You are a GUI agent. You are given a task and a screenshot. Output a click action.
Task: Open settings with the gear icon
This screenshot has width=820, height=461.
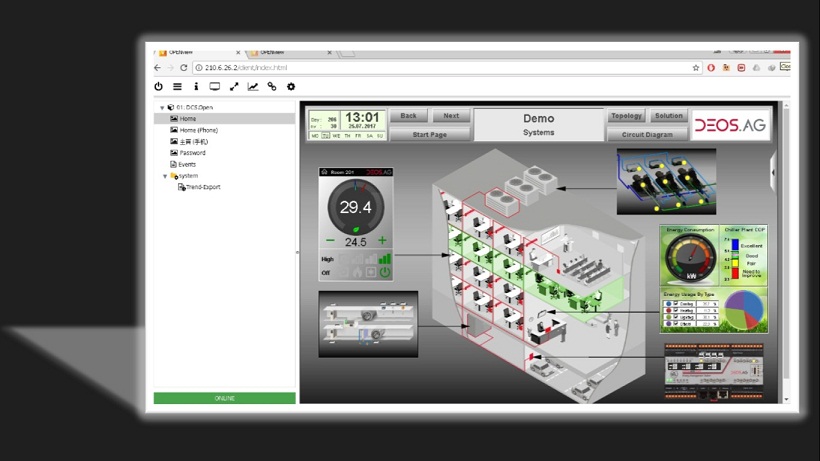coord(291,87)
